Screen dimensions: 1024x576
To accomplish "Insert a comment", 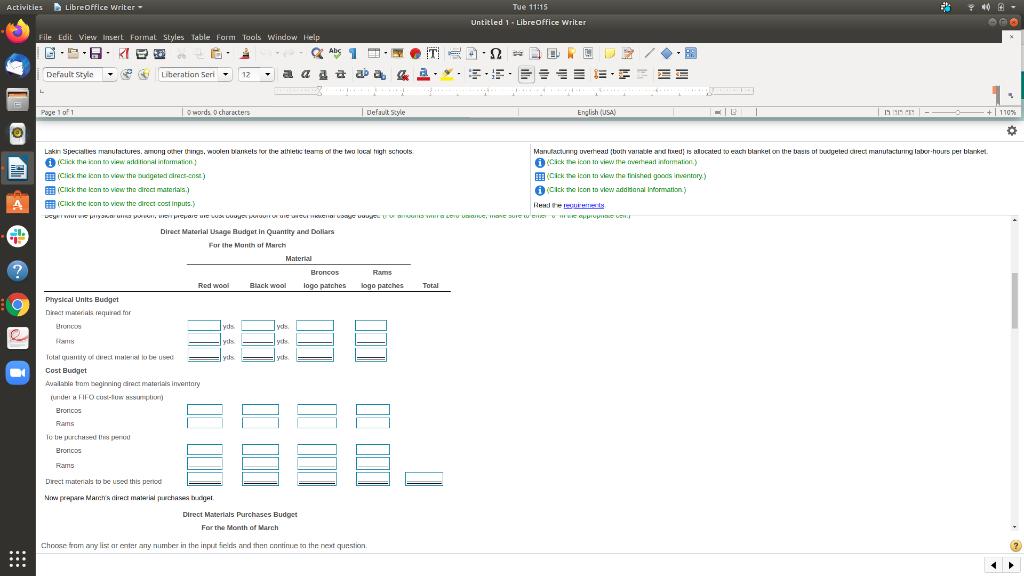I will [x=610, y=53].
